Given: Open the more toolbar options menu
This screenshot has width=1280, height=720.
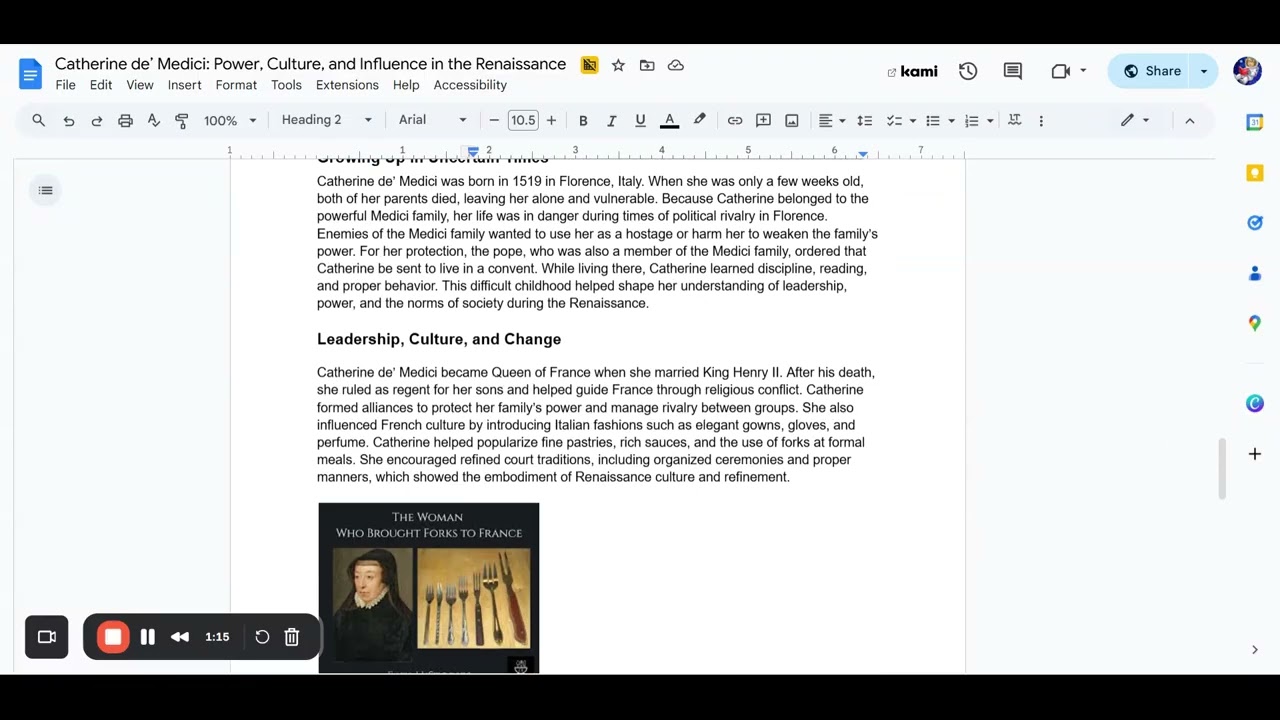Looking at the screenshot, I should (x=1041, y=120).
